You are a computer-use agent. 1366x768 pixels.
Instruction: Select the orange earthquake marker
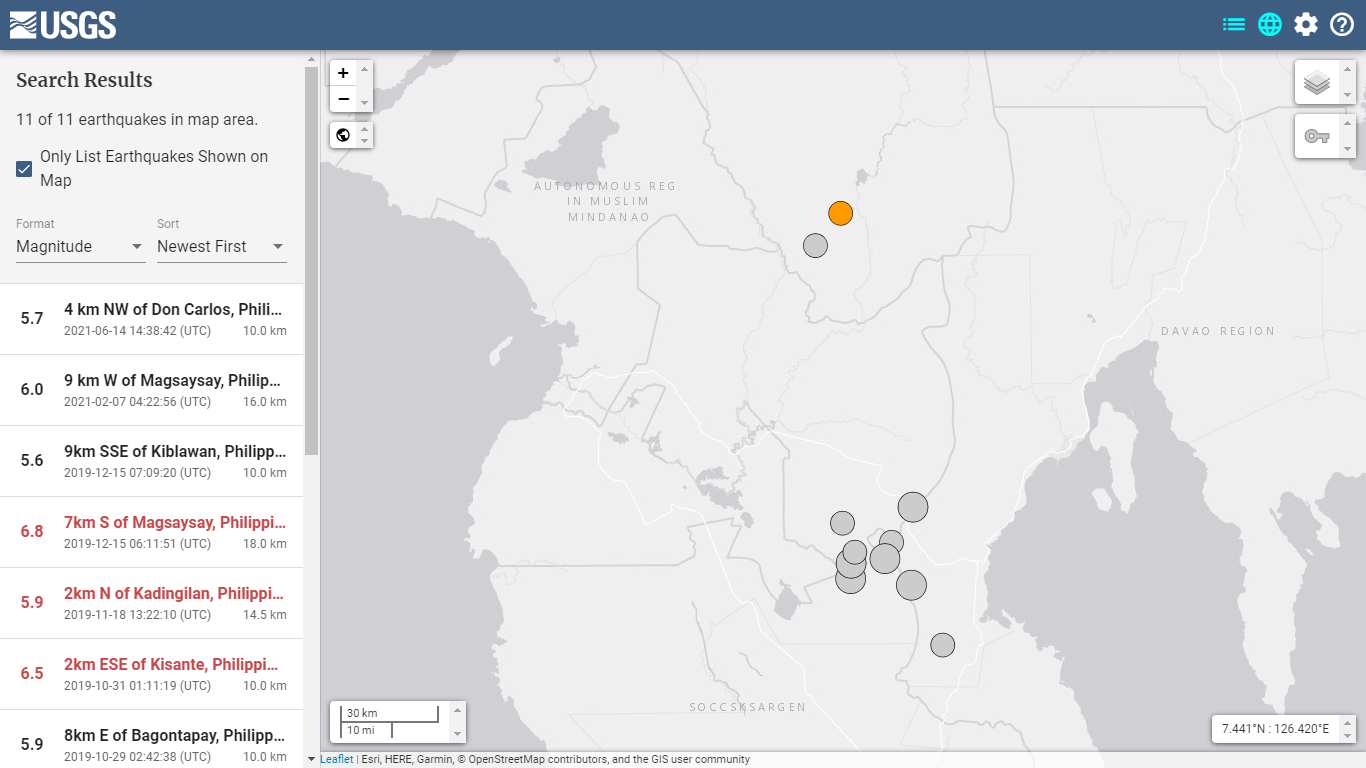click(x=840, y=213)
